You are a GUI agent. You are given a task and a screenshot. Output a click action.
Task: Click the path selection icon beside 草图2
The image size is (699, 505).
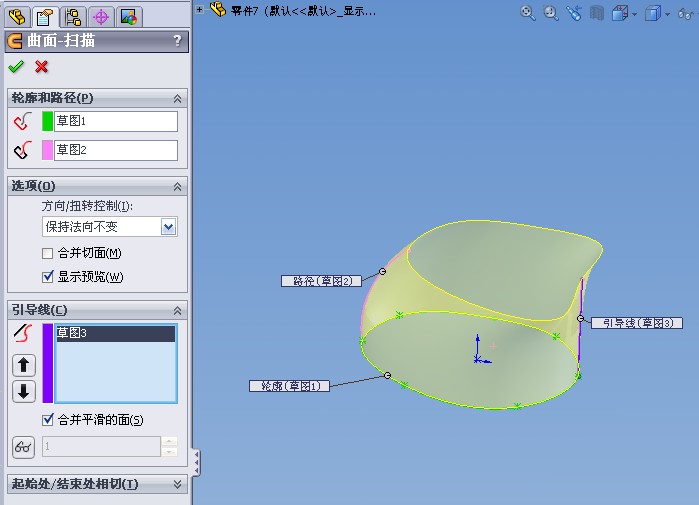coord(22,150)
